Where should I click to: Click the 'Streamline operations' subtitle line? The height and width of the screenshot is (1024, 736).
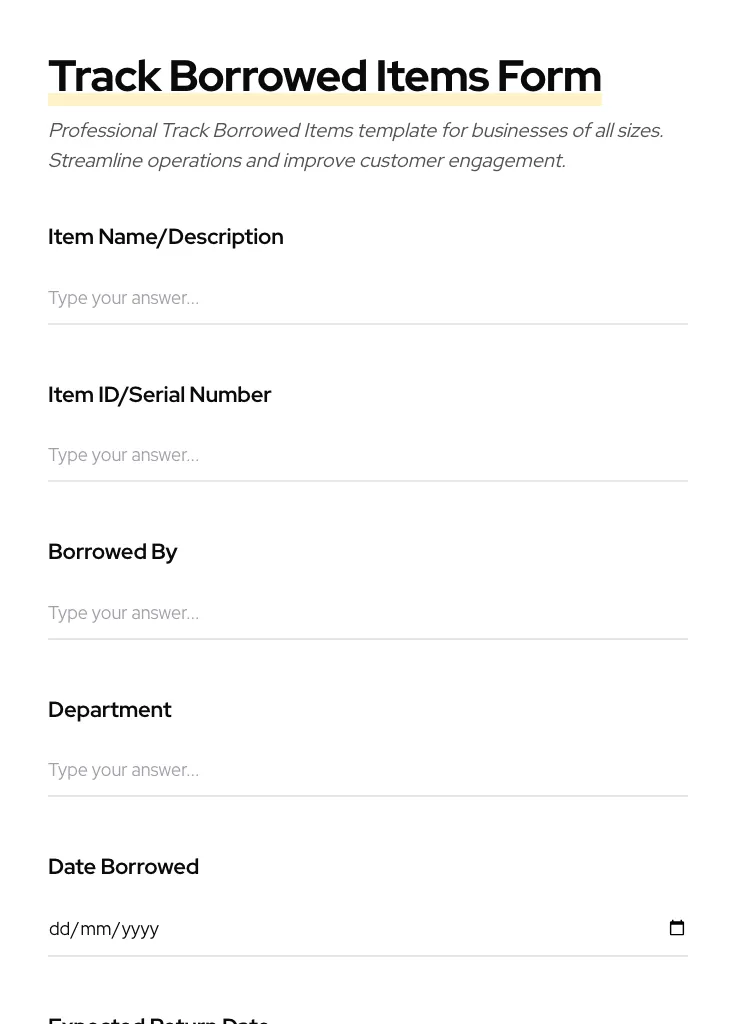(306, 161)
